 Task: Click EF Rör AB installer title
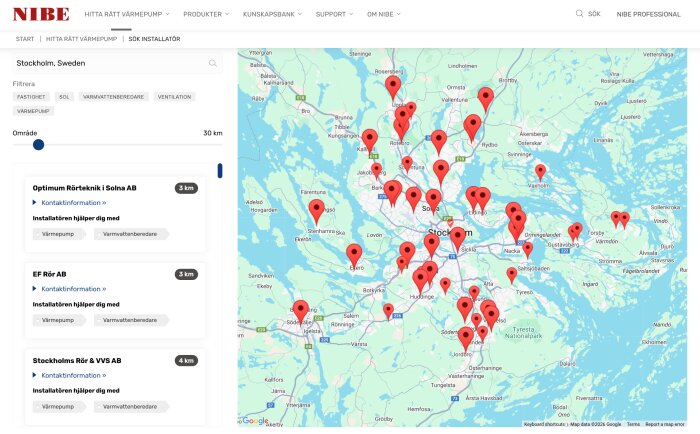[49, 274]
